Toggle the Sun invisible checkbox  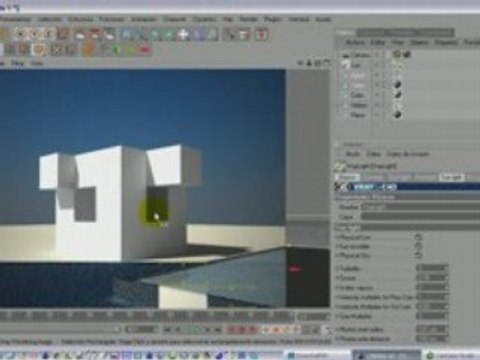(x=418, y=246)
